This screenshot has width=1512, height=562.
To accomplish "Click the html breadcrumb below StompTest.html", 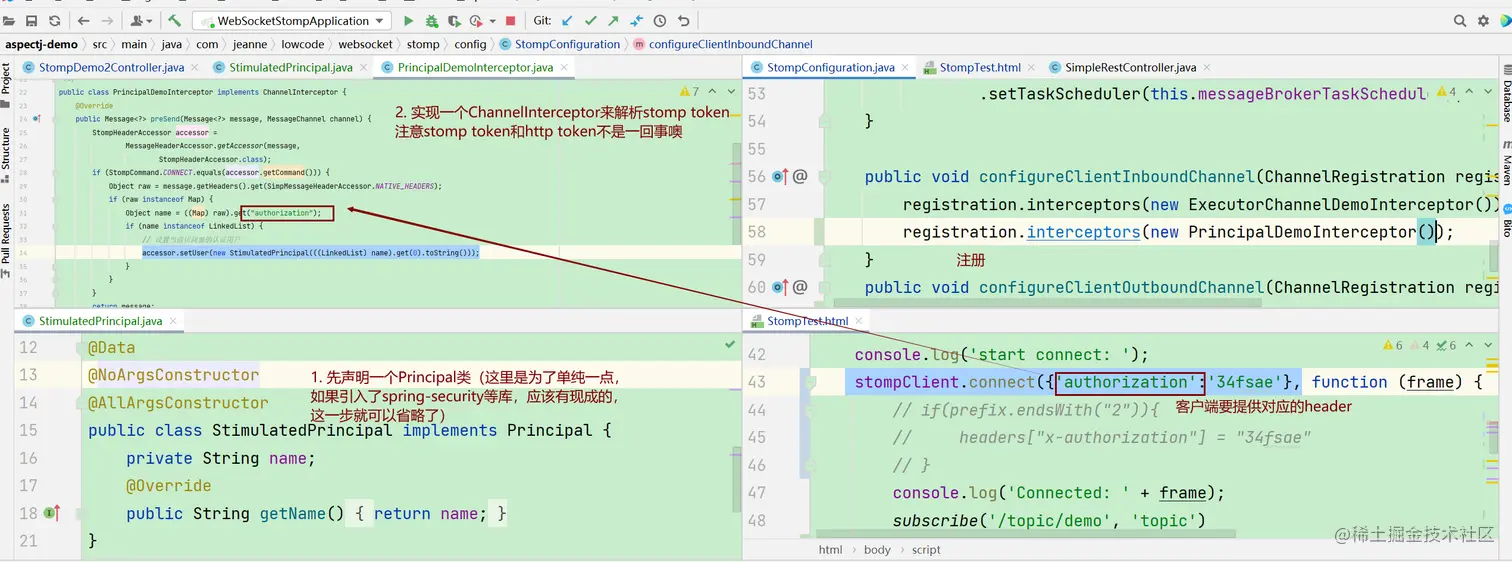I will [x=830, y=550].
